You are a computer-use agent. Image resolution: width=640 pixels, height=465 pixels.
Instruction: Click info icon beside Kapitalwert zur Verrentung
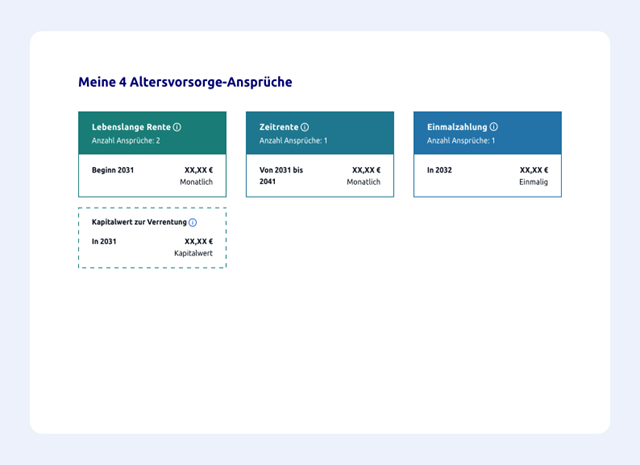[x=193, y=222]
